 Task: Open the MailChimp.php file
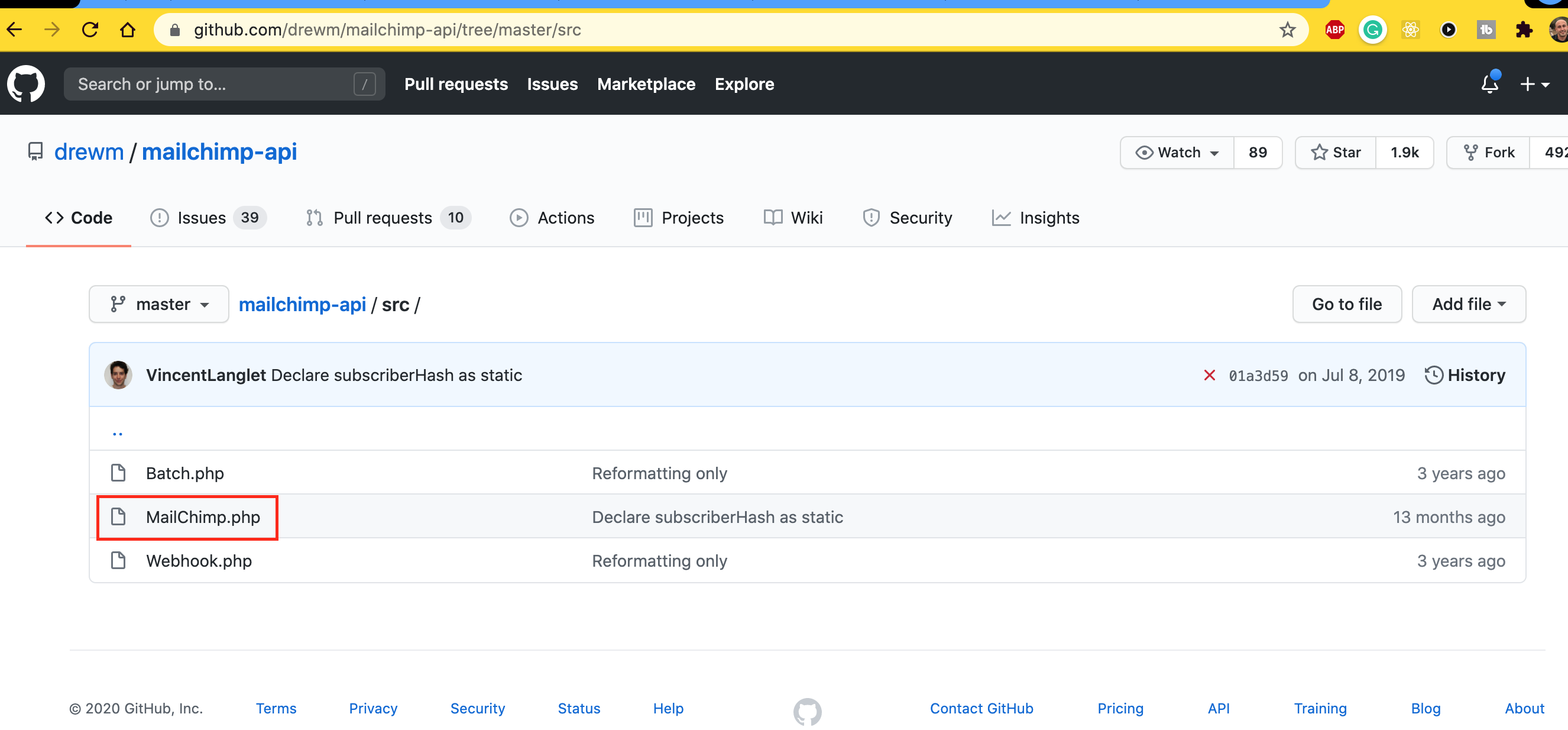(203, 517)
